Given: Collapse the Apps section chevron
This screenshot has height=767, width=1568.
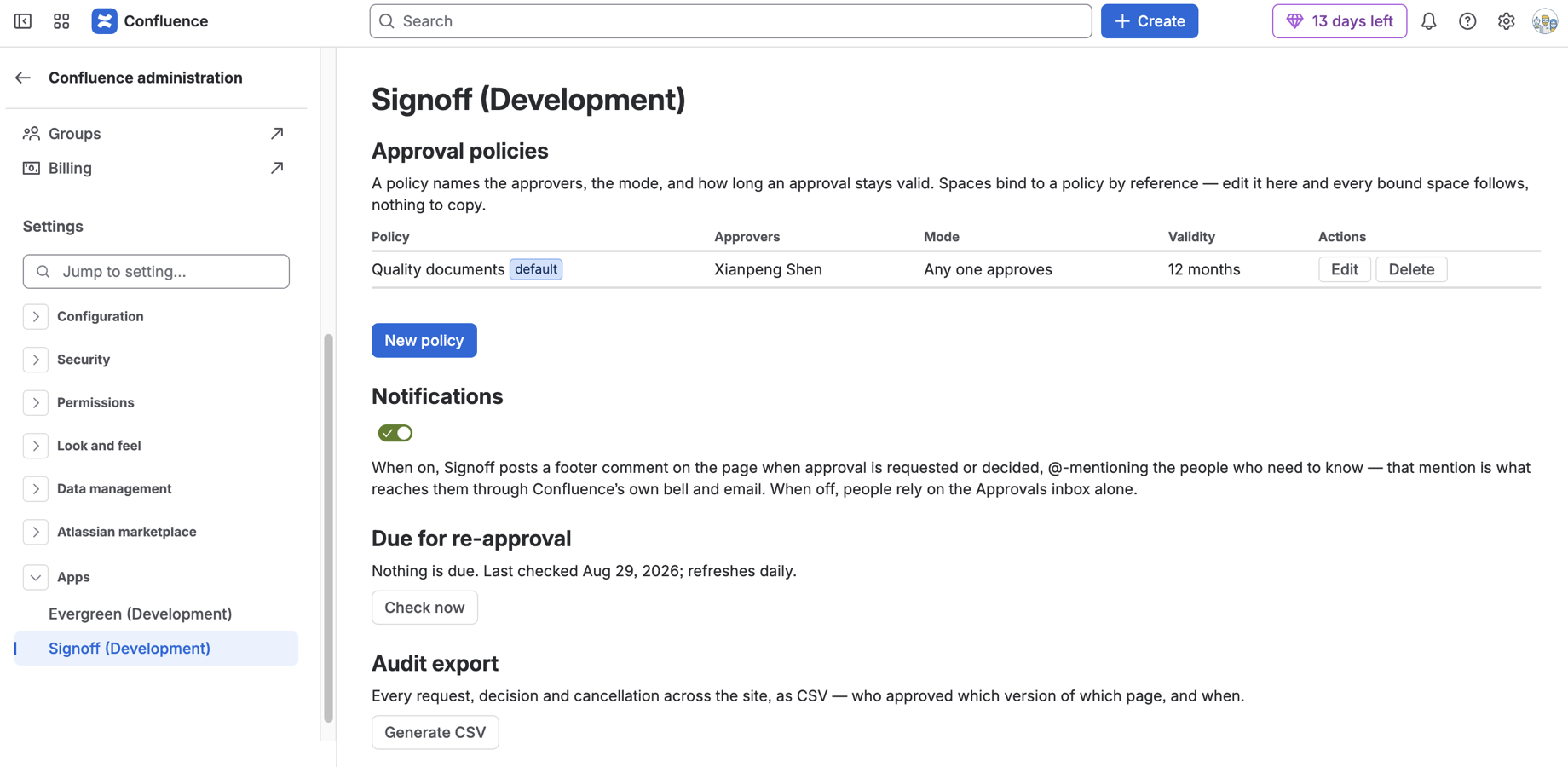Looking at the screenshot, I should (36, 577).
